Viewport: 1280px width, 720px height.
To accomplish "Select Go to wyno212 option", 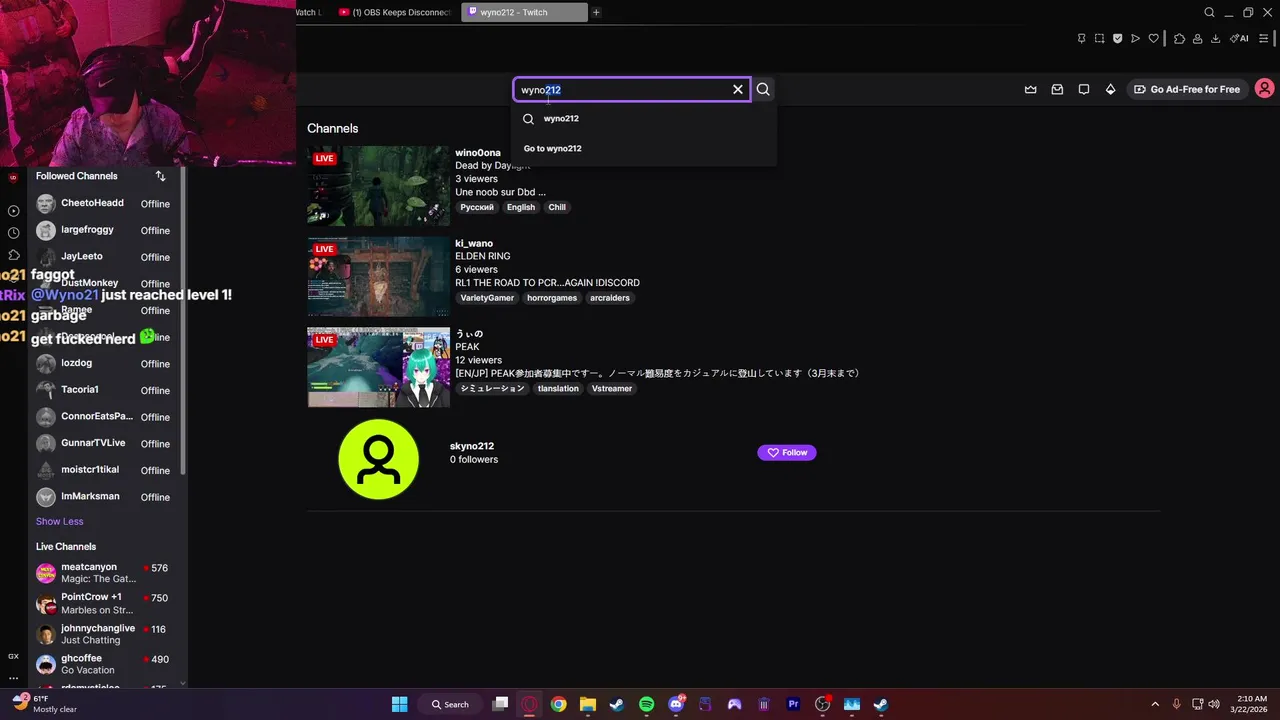I will (643, 148).
